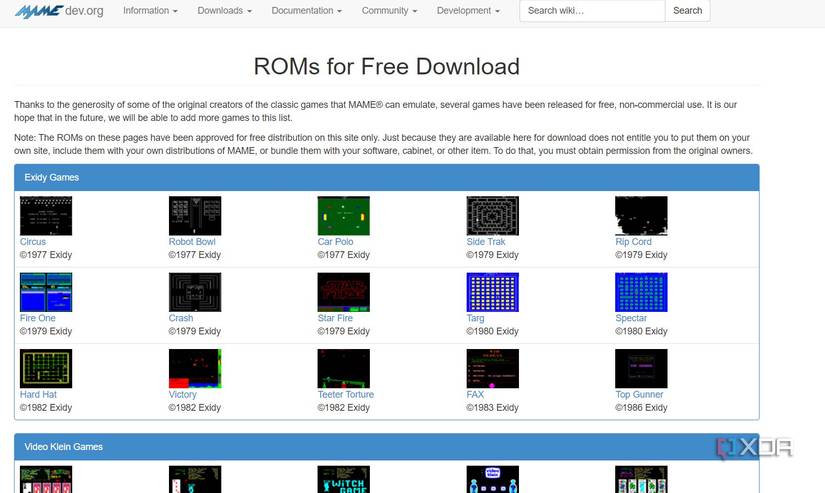Open the Star Fire game thumbnail

[344, 292]
